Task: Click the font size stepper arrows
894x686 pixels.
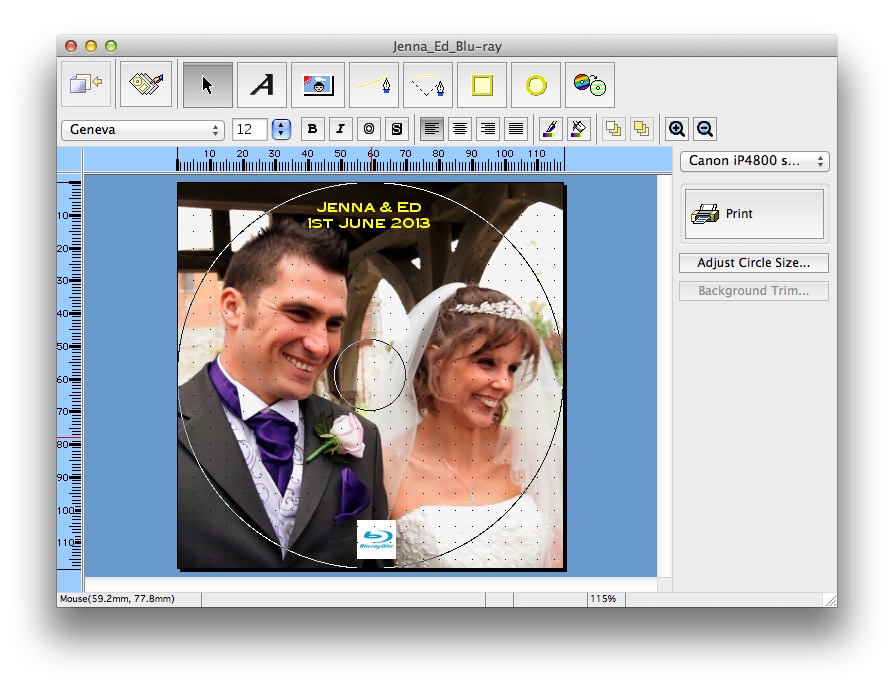Action: [281, 130]
